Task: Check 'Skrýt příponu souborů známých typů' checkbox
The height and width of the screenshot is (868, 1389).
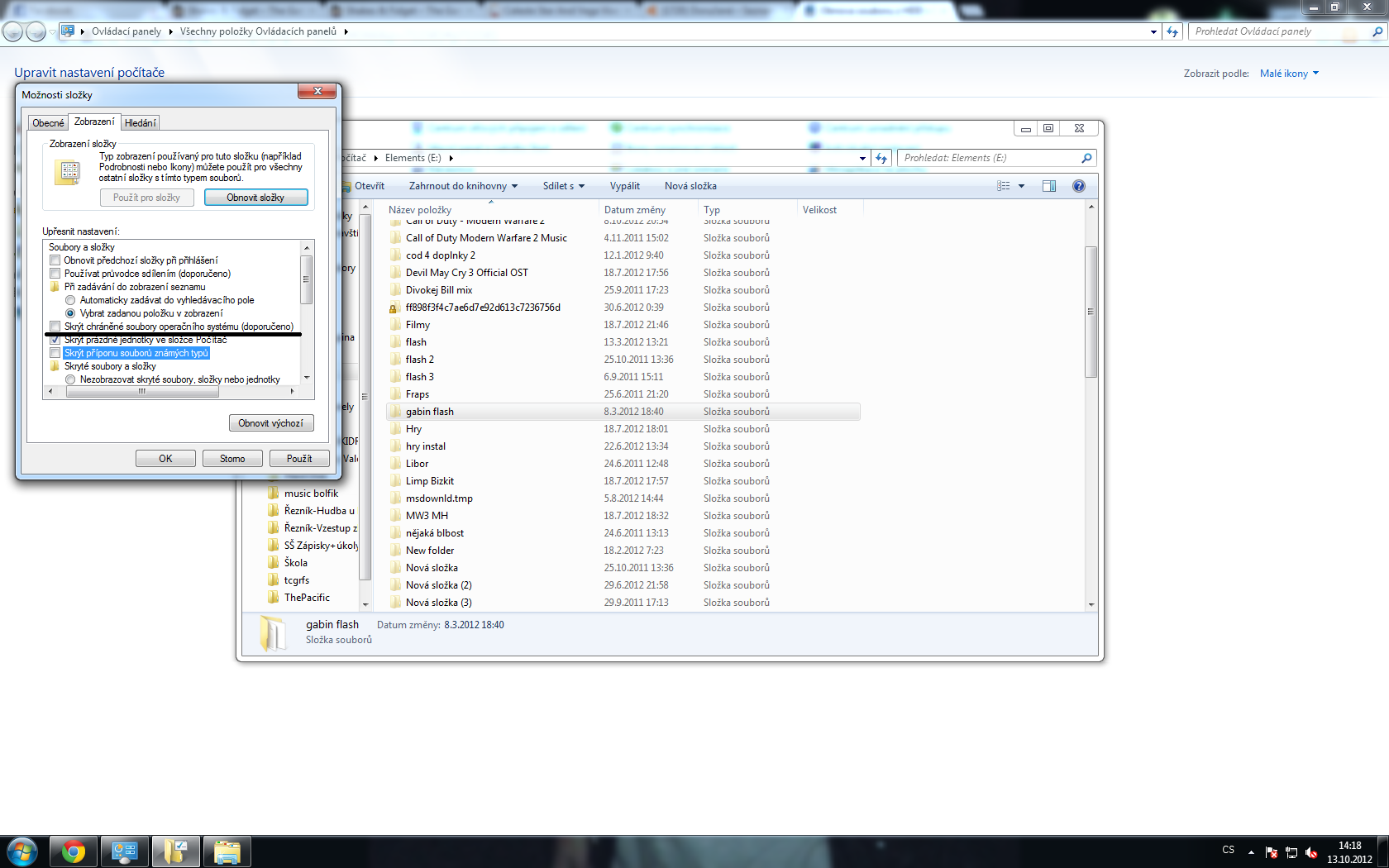Action: click(x=55, y=353)
